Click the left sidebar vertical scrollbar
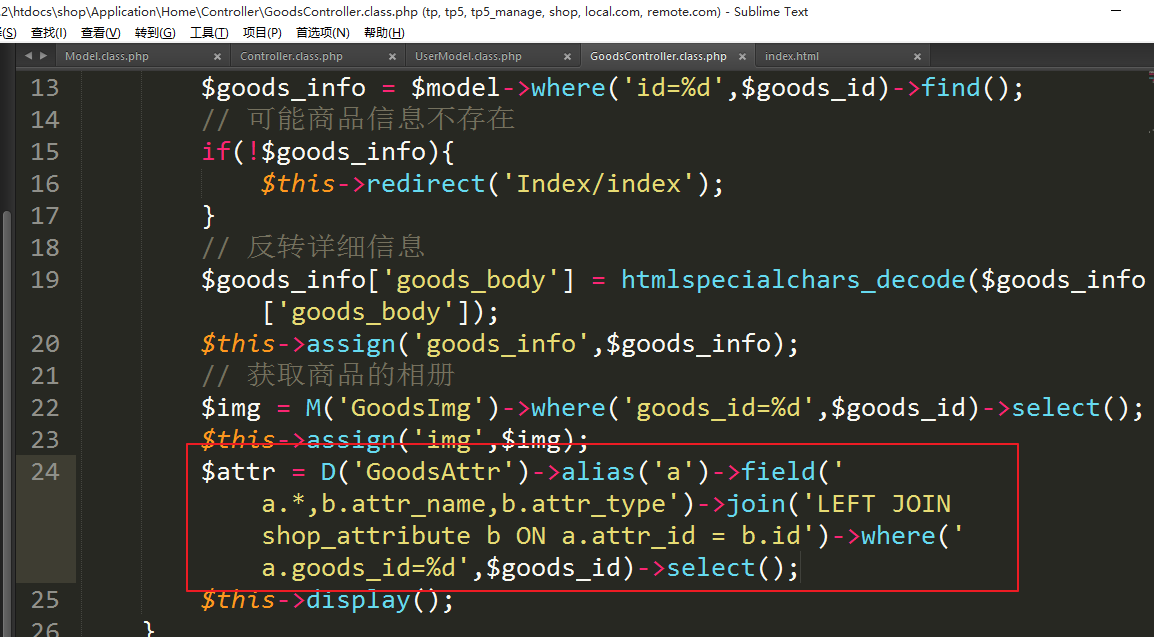Image resolution: width=1154 pixels, height=637 pixels. pos(7,300)
